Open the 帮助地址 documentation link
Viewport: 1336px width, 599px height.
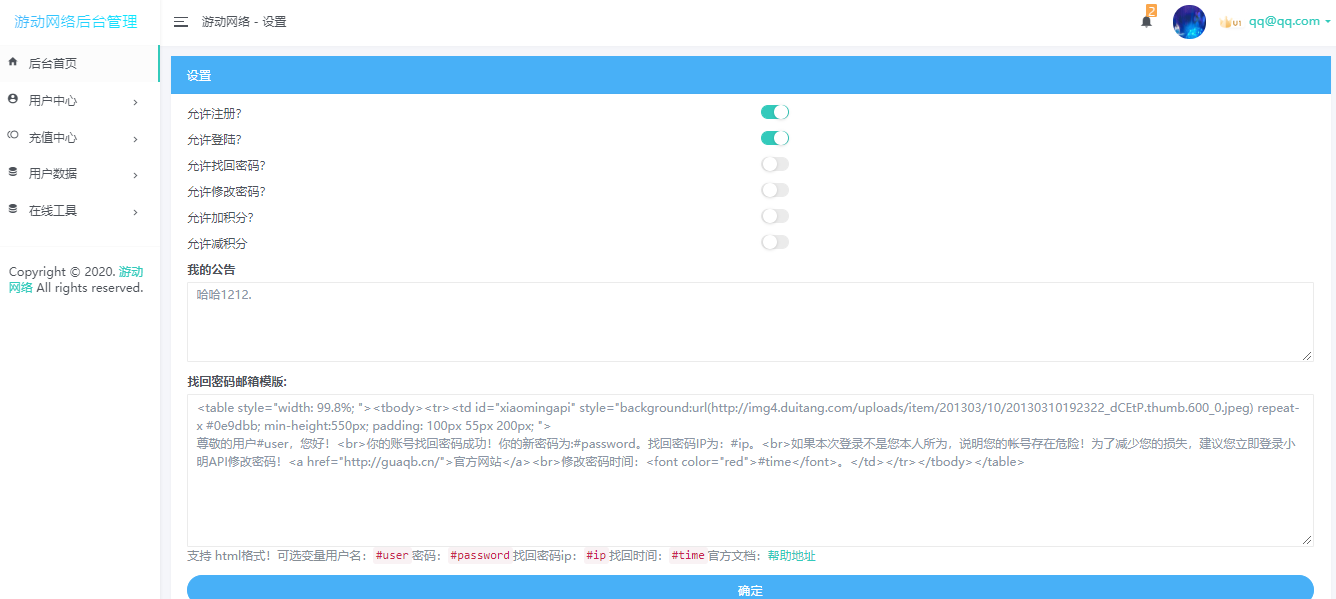click(792, 556)
